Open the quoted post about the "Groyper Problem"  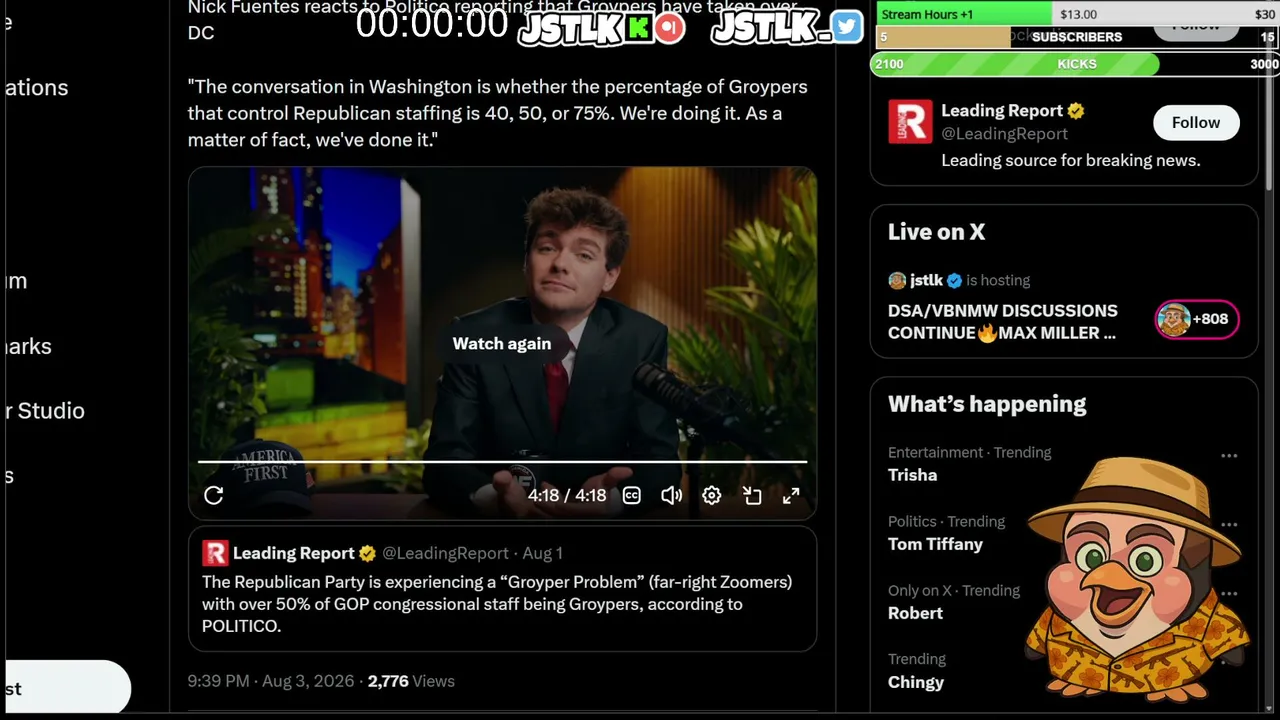tap(502, 589)
